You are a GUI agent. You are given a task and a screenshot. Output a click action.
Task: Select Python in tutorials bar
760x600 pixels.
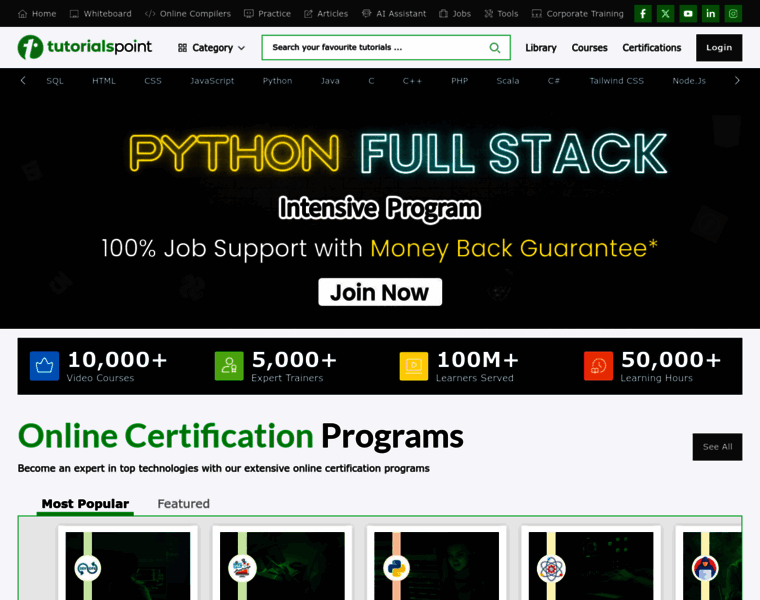coord(277,81)
